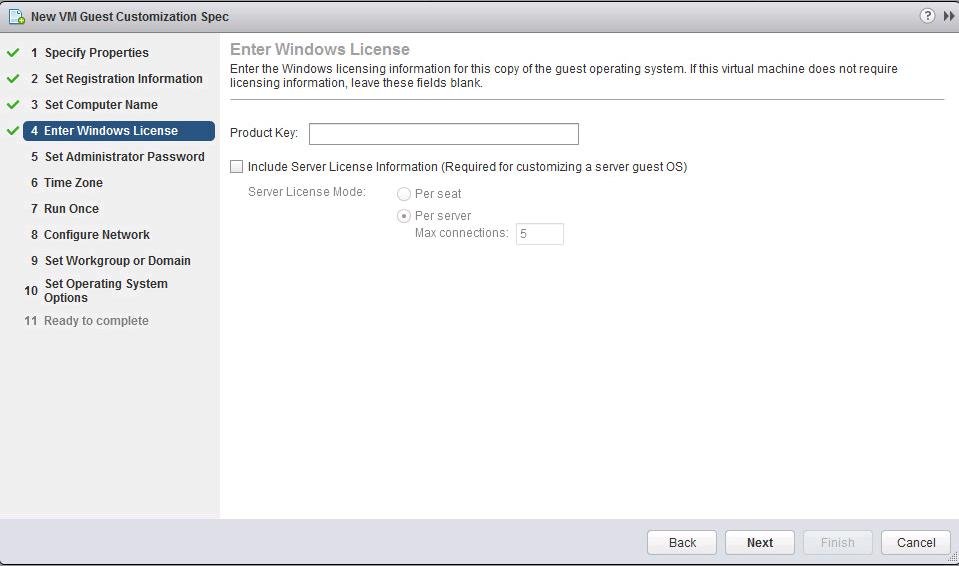Click the checkmark icon next to Set Computer Name
This screenshot has height=566, width=959.
[x=13, y=105]
